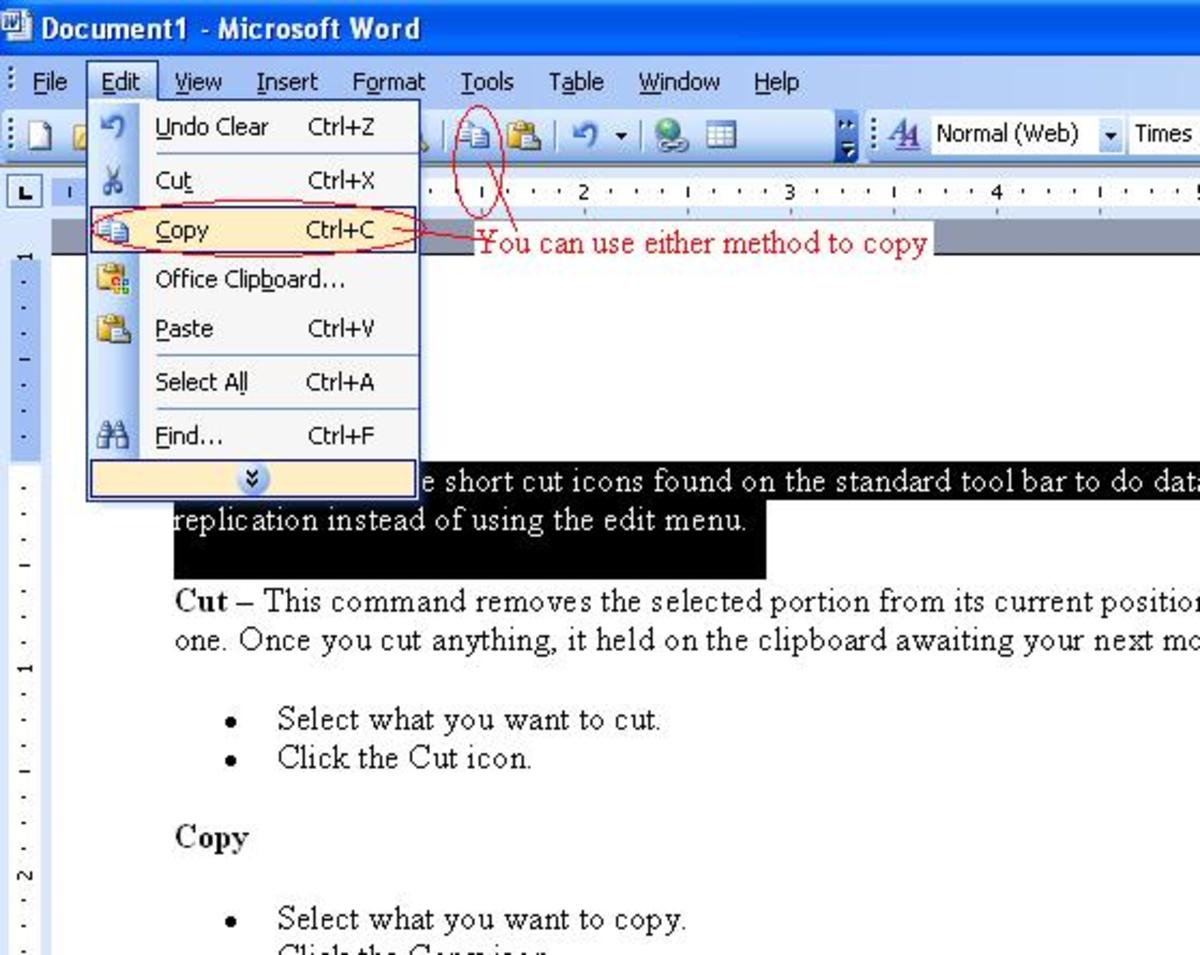Expand the full Edit menu with chevron
This screenshot has width=1200, height=955.
point(252,479)
